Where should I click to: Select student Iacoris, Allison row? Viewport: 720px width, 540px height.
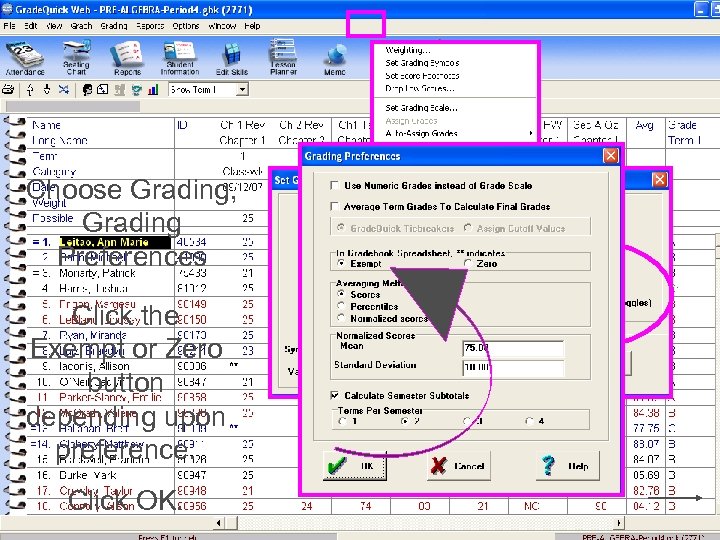(94, 366)
